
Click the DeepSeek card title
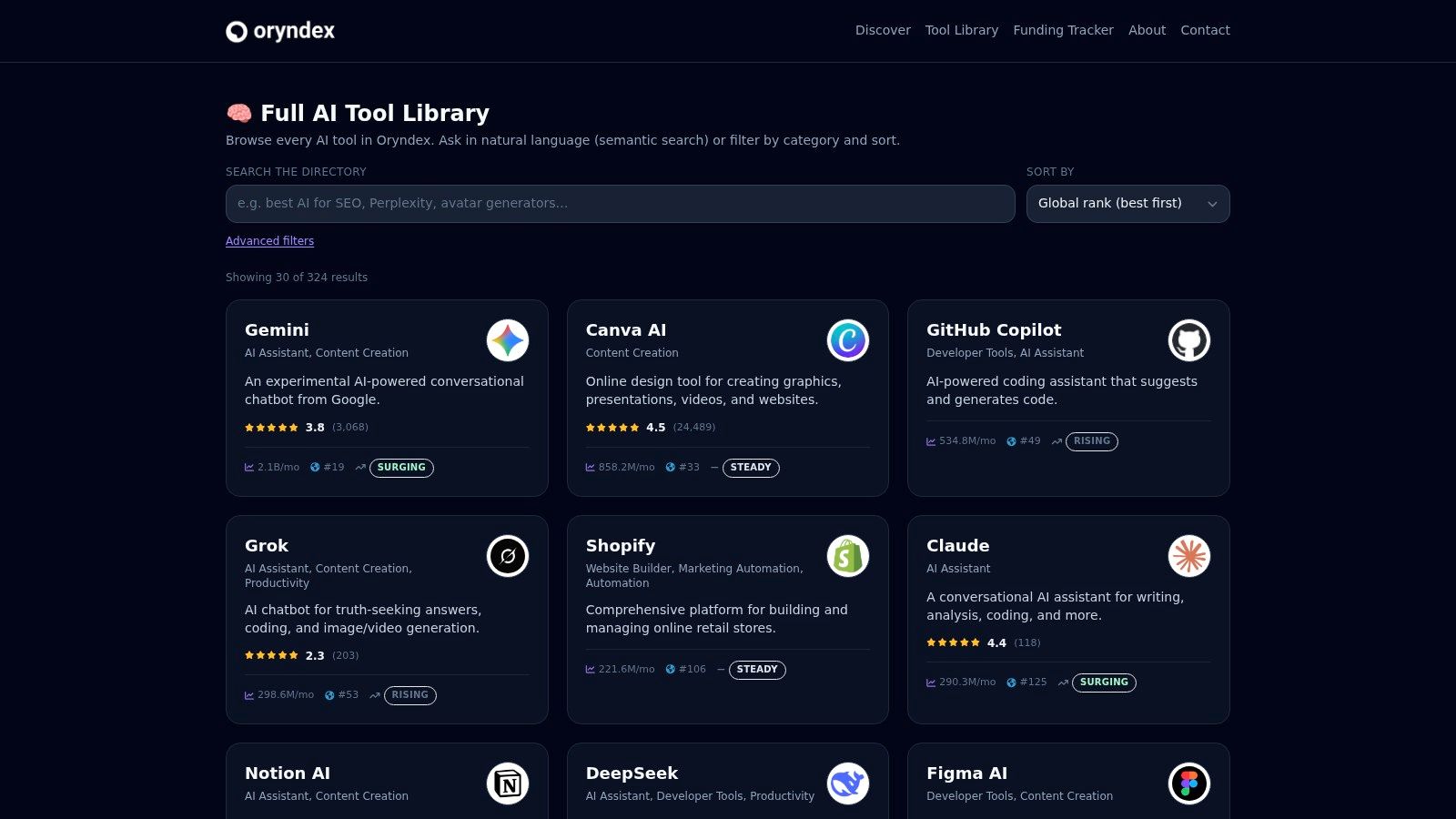click(x=632, y=773)
